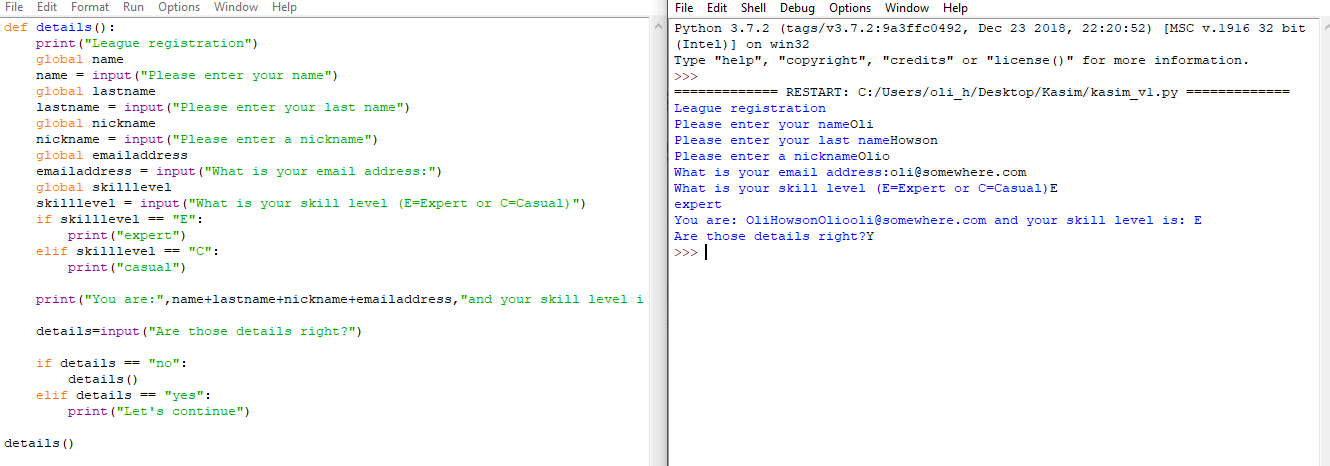Viewport: 1330px width, 466px height.
Task: Click the elif details == "yes": line
Action: [124, 396]
